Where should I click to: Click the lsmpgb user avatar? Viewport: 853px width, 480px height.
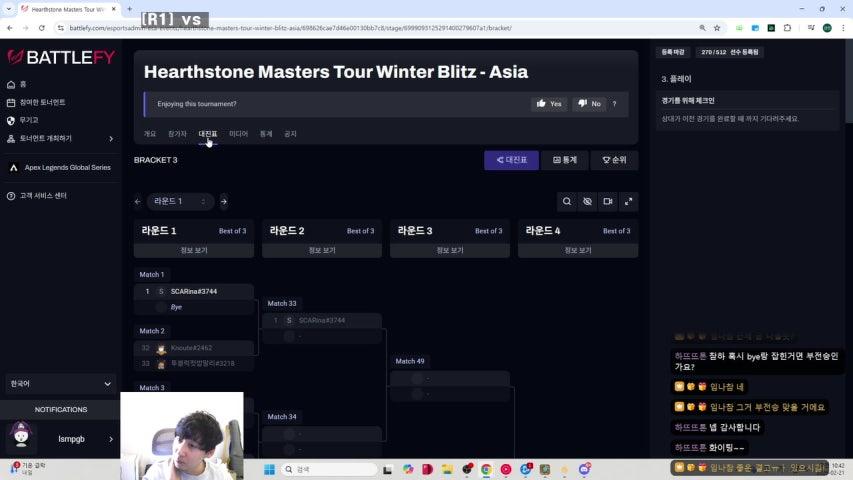(x=21, y=435)
